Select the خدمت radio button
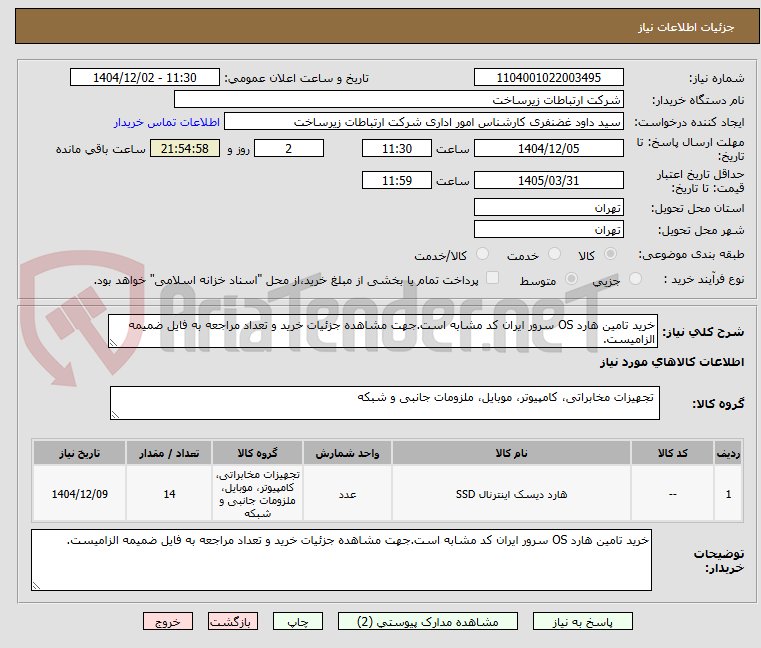 [554, 254]
